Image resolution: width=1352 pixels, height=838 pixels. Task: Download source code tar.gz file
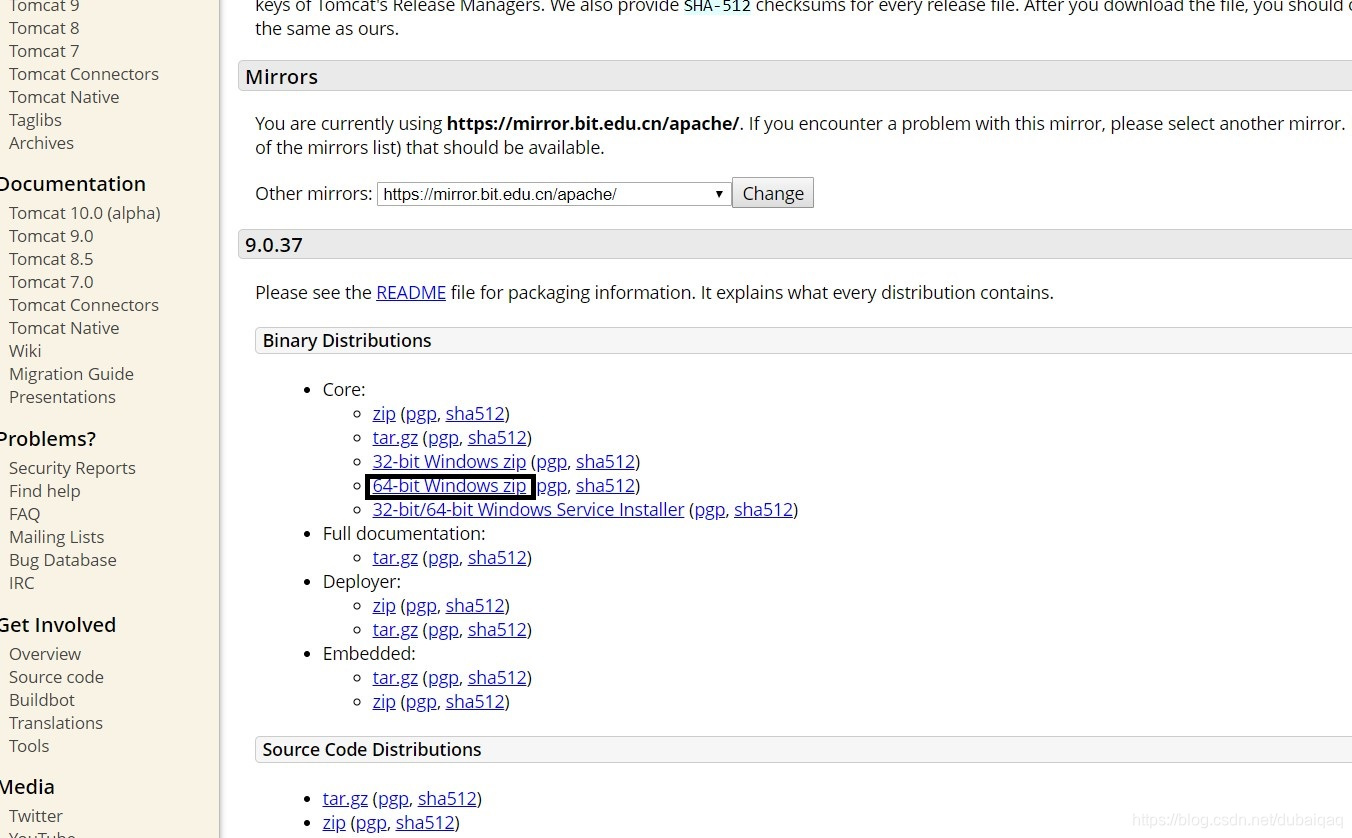coord(345,799)
